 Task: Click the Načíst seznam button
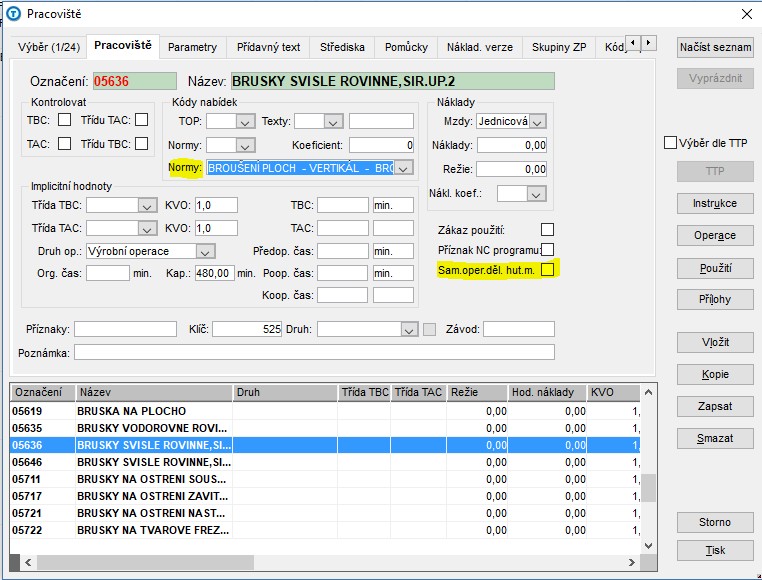(x=715, y=47)
